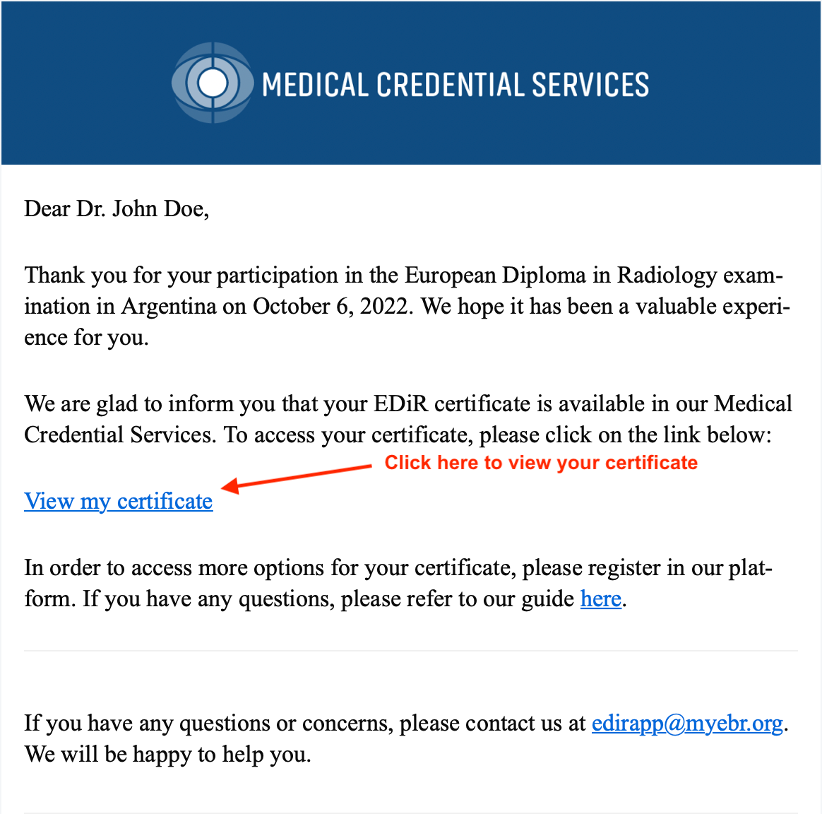
Task: Open the edirapp@myebr.org email link
Action: 687,723
